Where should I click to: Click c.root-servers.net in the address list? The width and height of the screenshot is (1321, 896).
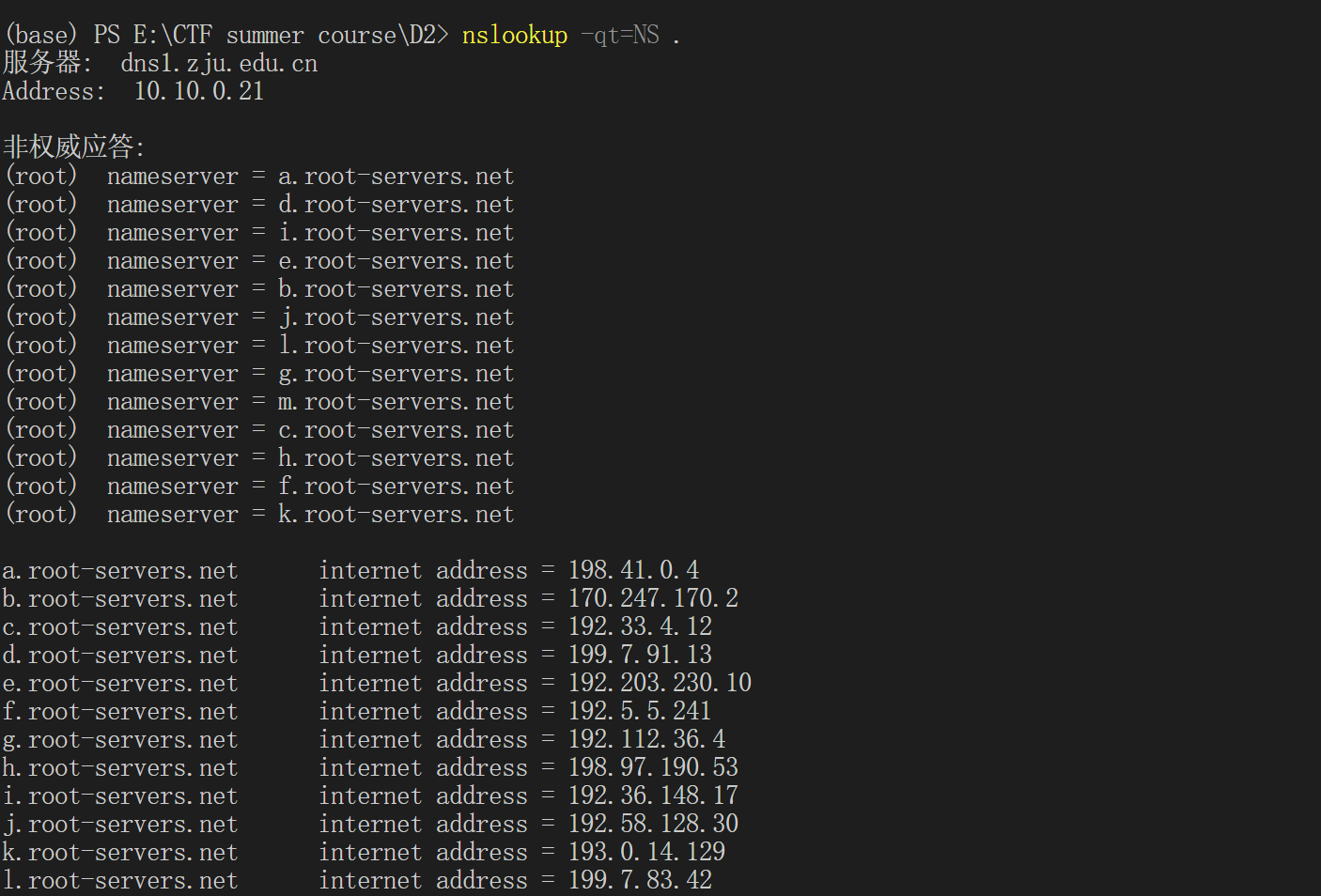[x=119, y=627]
